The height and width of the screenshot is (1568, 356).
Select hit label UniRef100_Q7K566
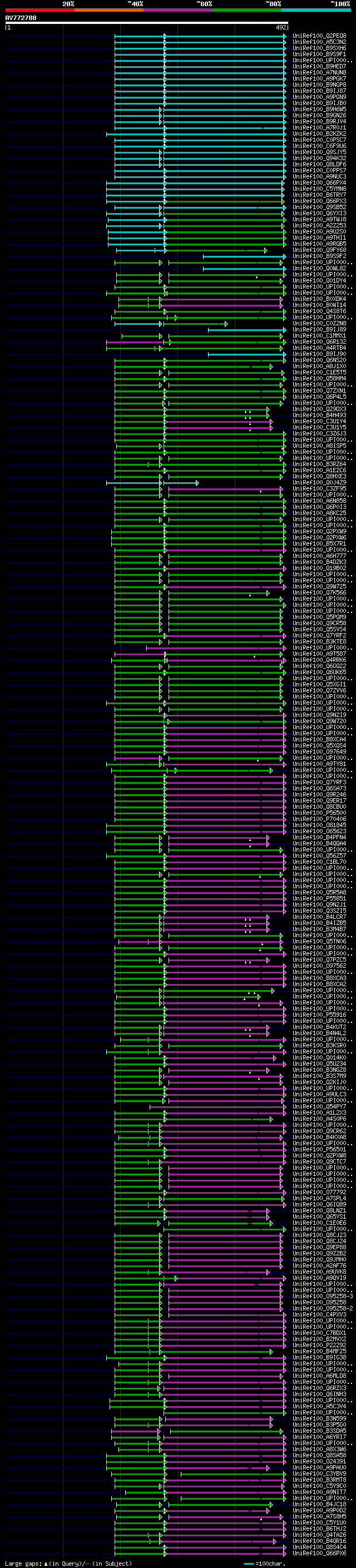click(319, 593)
